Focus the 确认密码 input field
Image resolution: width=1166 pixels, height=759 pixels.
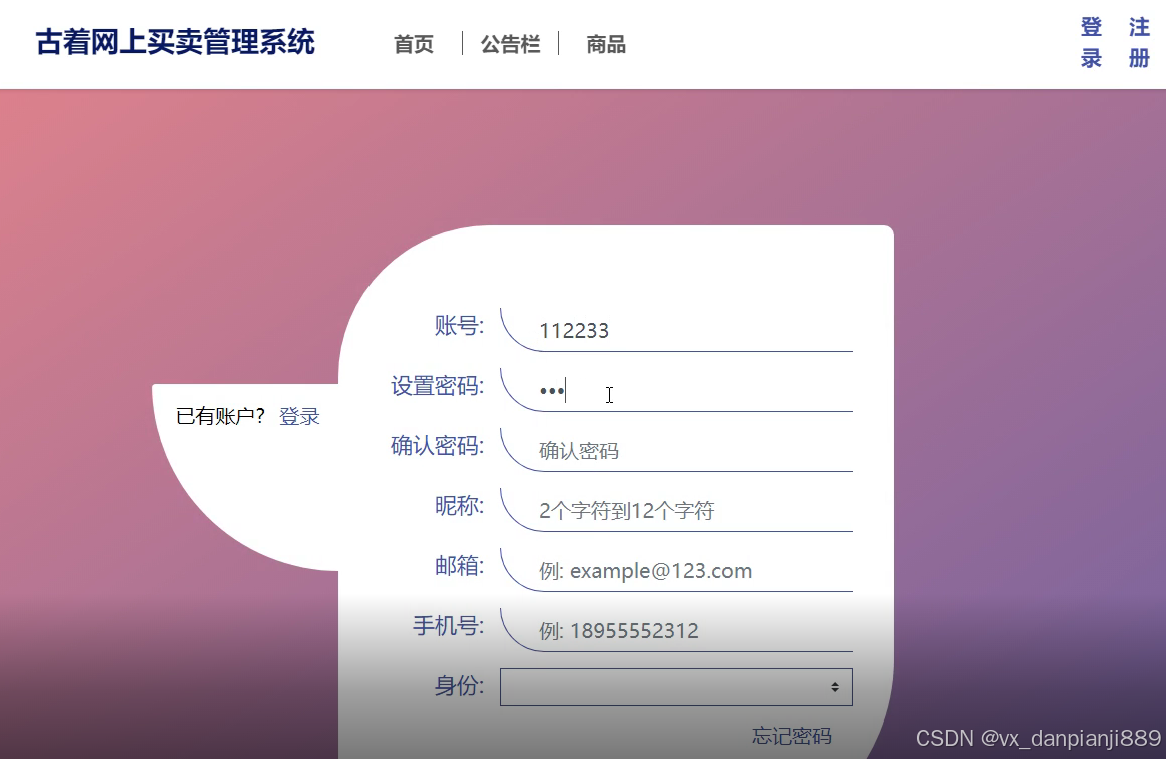[x=676, y=450]
